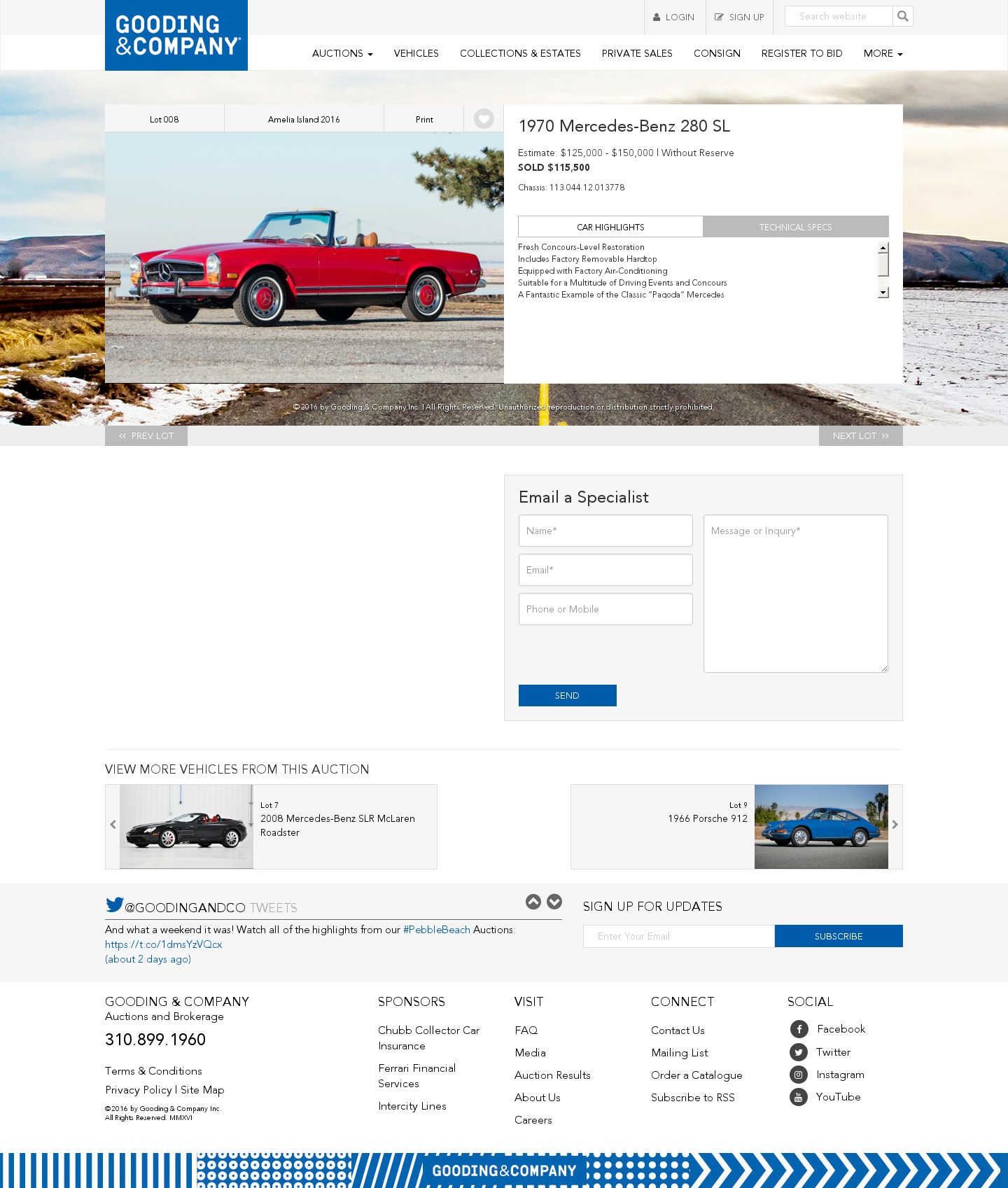Open Chubb Collector Car Insurance link
The height and width of the screenshot is (1188, 1008).
coord(428,1038)
